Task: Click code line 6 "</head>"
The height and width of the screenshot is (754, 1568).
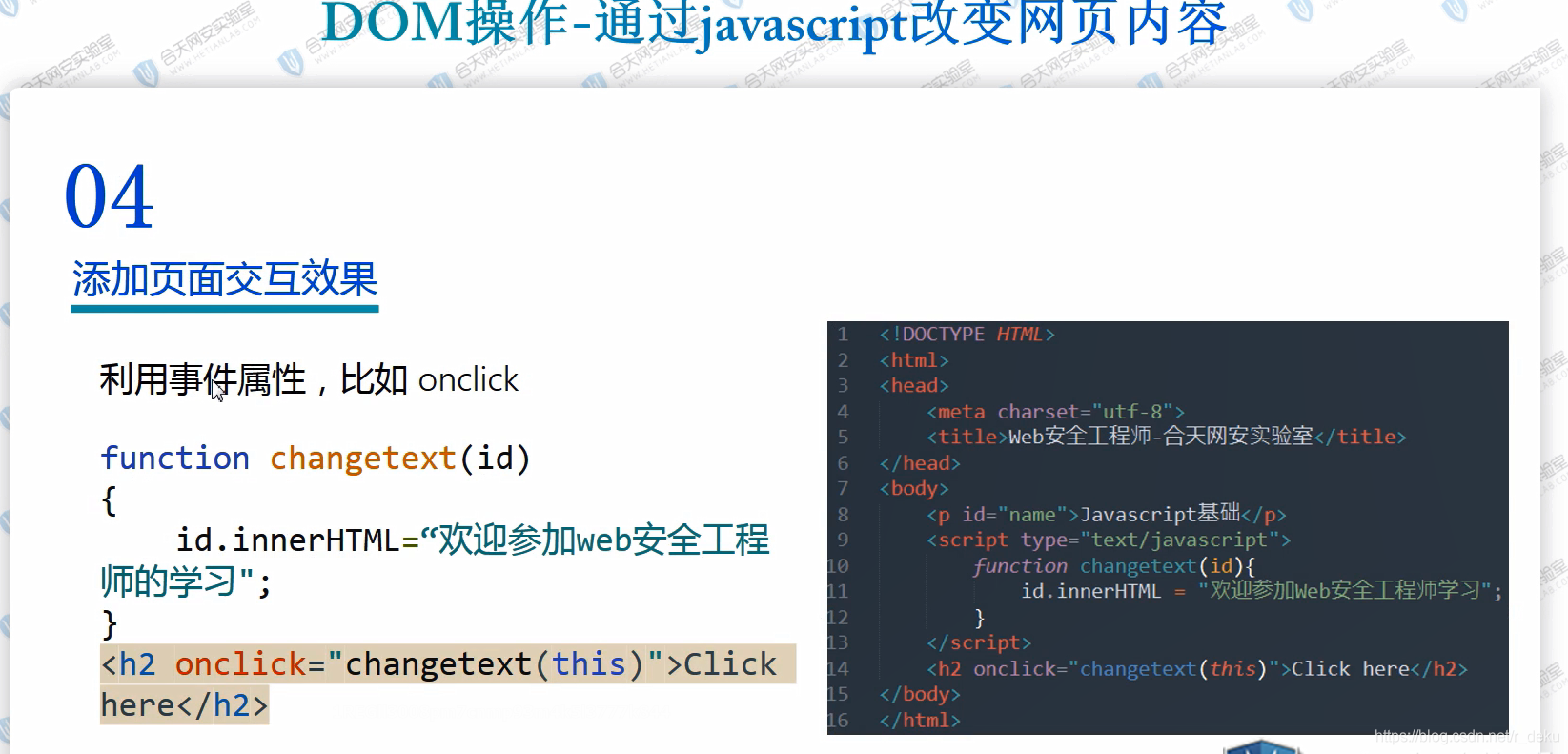Action: pyautogui.click(x=920, y=463)
